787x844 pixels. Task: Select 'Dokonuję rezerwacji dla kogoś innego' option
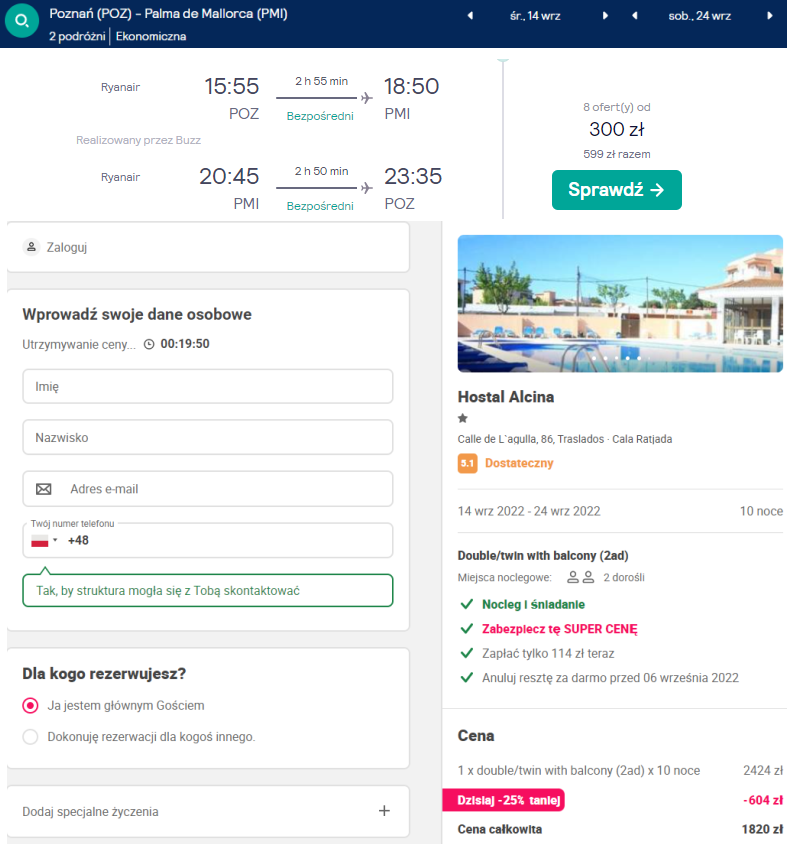(31, 737)
